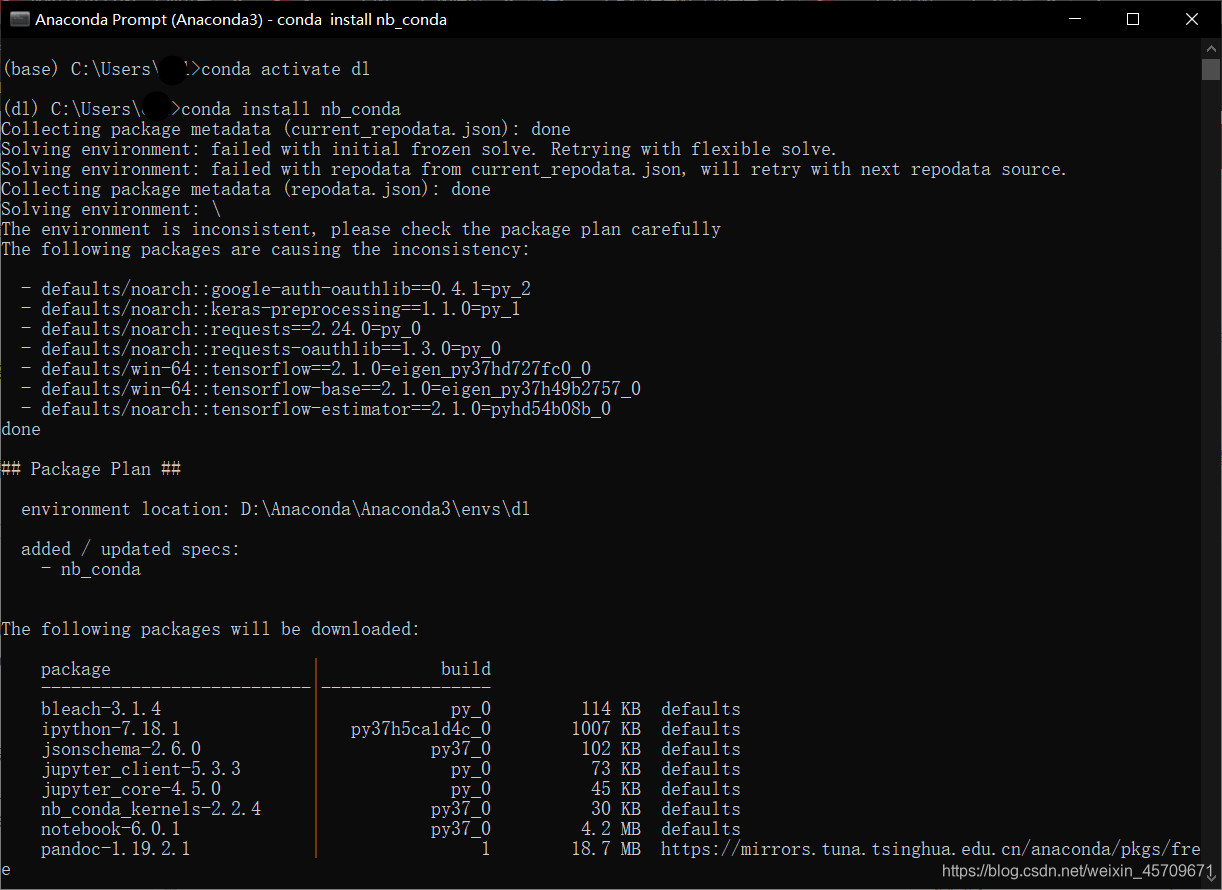Click the '18.7 MB' size value

point(606,849)
